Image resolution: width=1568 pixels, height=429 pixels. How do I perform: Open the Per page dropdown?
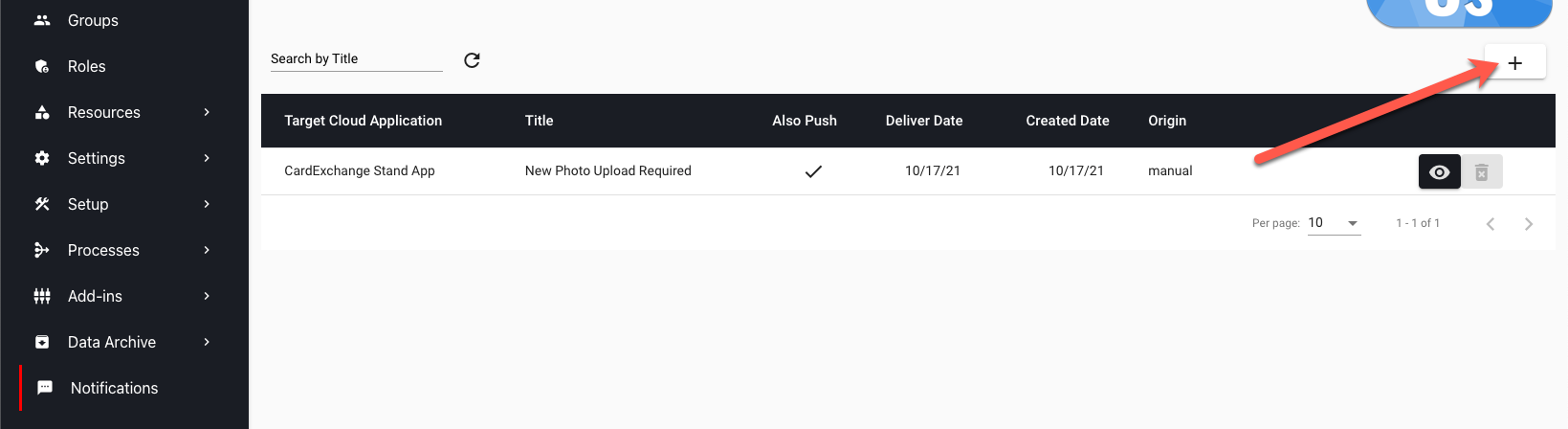click(1334, 223)
